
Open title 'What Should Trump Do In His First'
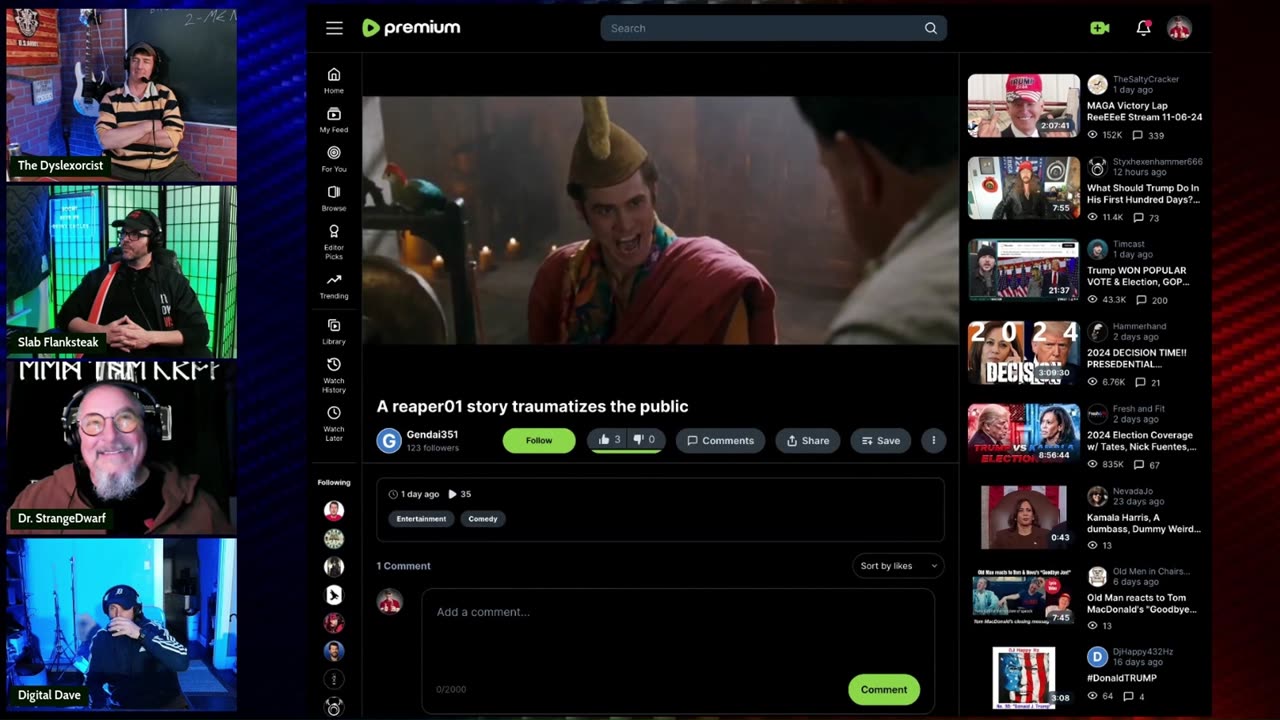[x=1143, y=194]
